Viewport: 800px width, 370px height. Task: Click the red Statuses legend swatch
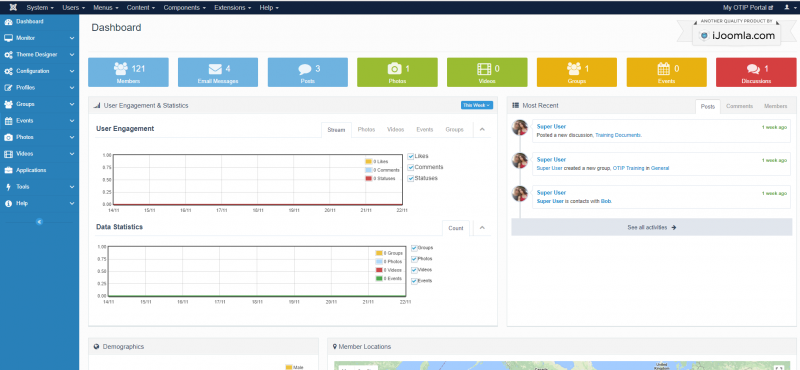[368, 179]
